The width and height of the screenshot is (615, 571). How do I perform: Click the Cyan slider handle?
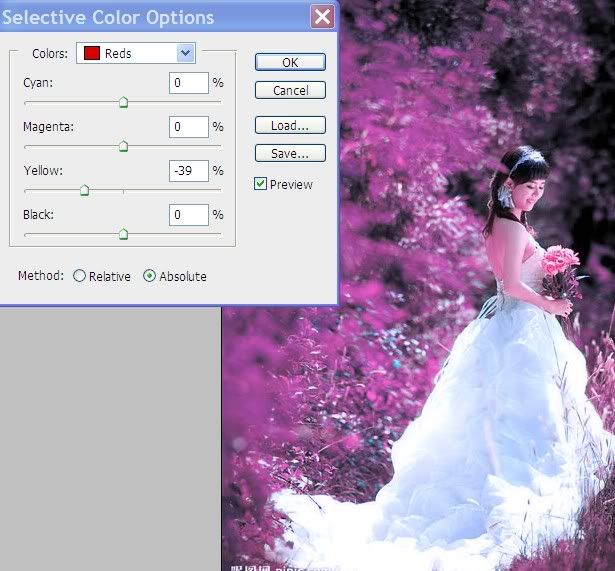click(123, 101)
